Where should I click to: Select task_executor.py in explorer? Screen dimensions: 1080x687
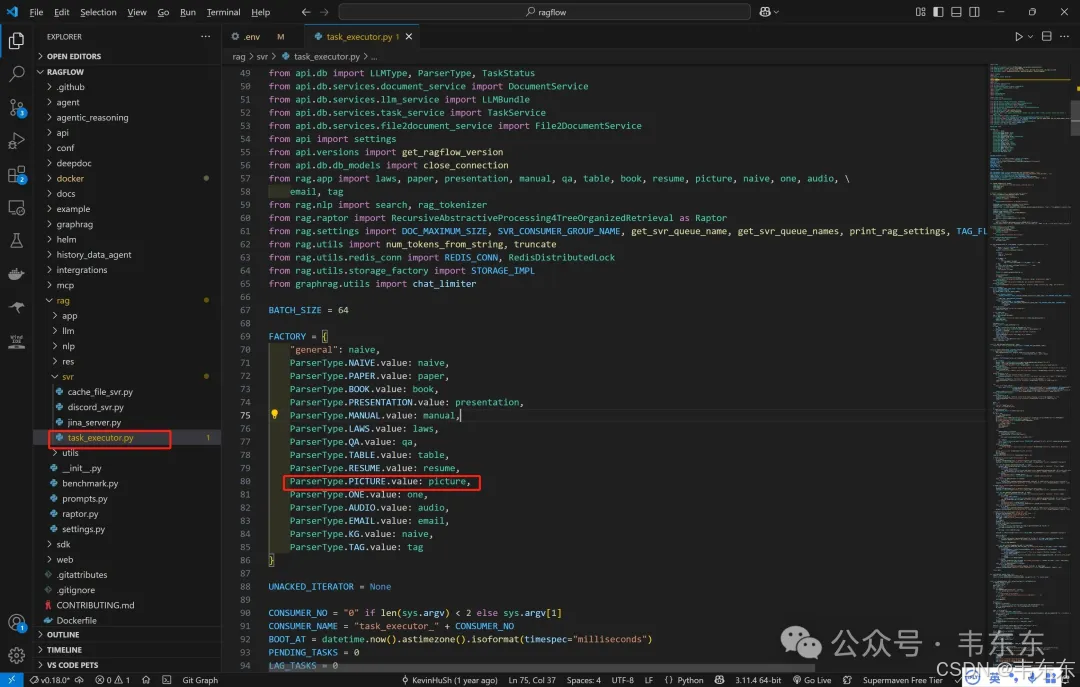click(101, 438)
